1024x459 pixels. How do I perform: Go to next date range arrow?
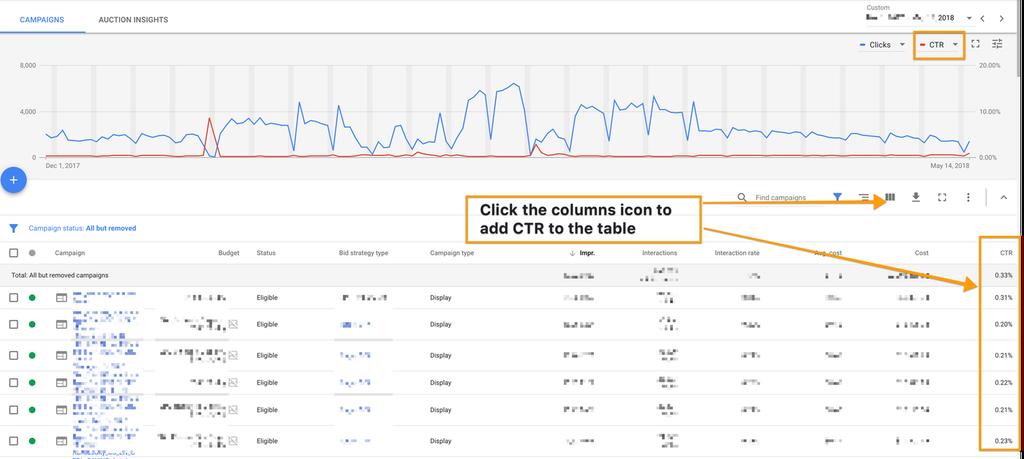point(1002,18)
